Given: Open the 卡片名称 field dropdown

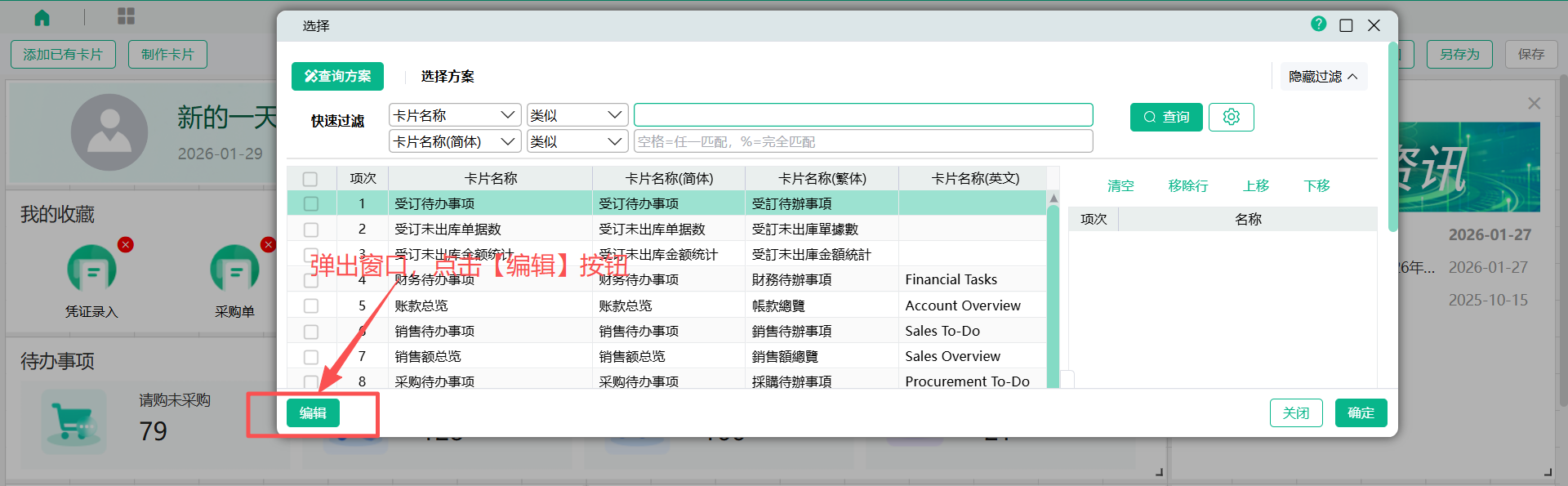Looking at the screenshot, I should [x=454, y=115].
